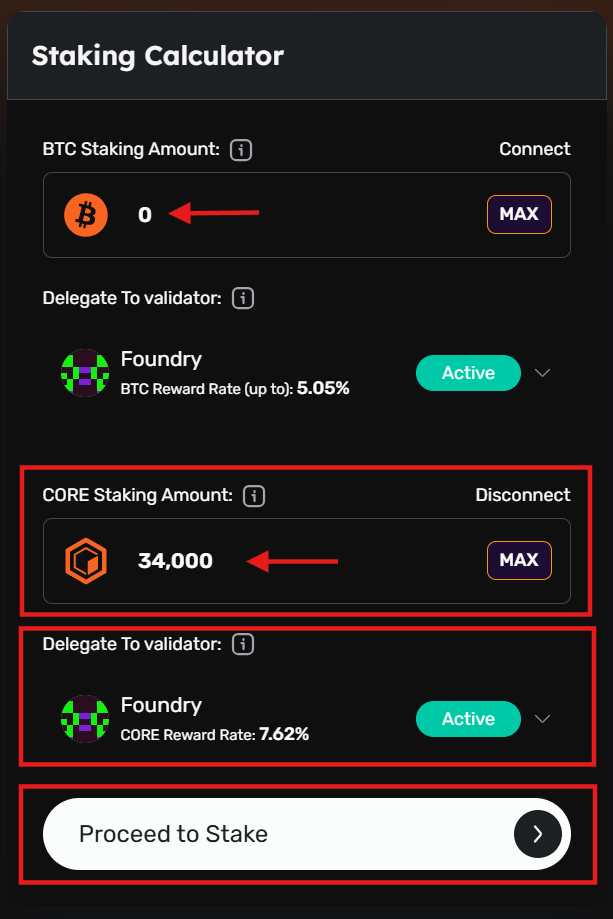The image size is (613, 919).
Task: Click info icon beside second Delegate To validator
Action: [242, 644]
